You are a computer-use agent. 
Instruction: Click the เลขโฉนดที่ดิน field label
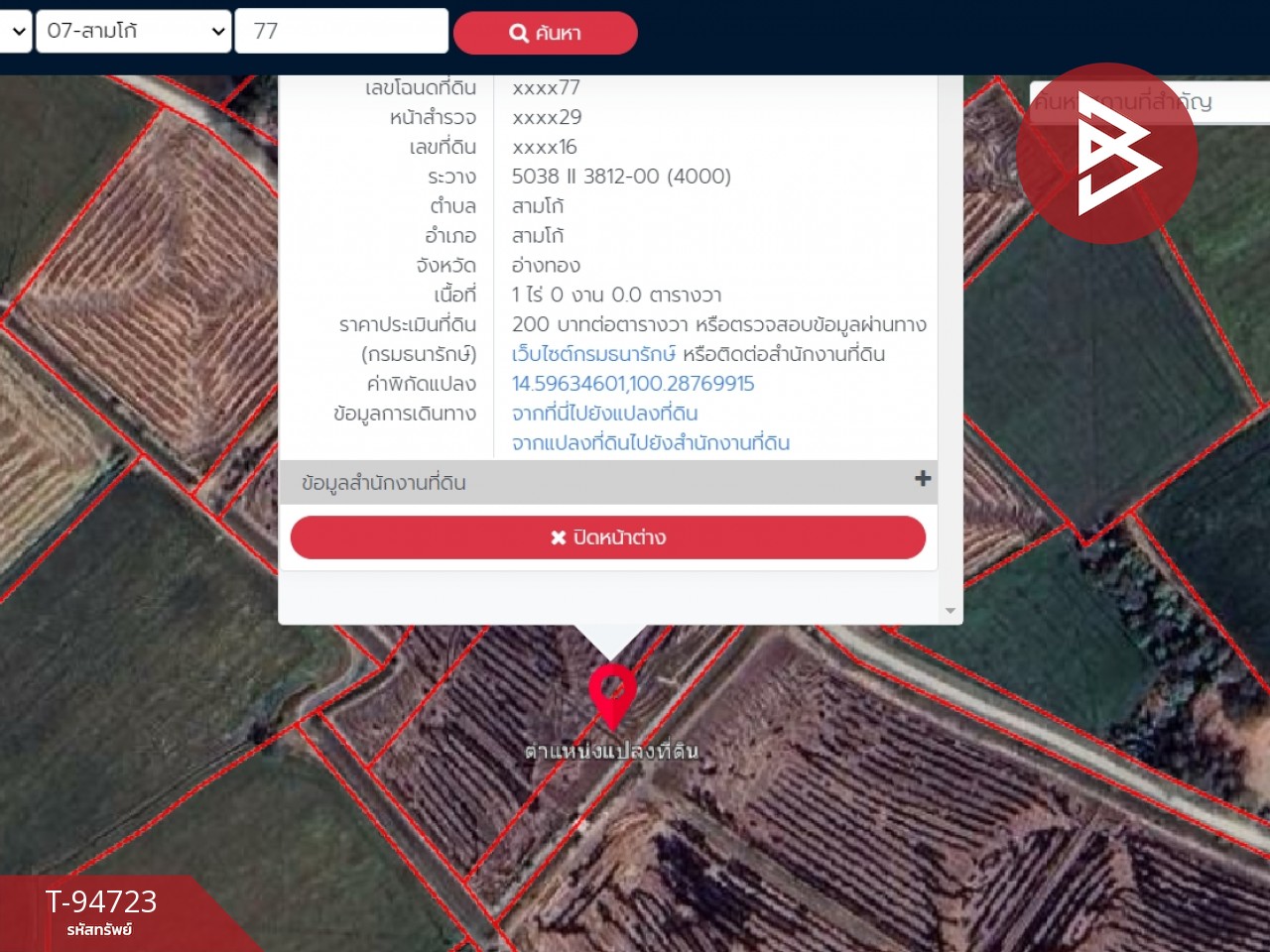click(x=421, y=88)
